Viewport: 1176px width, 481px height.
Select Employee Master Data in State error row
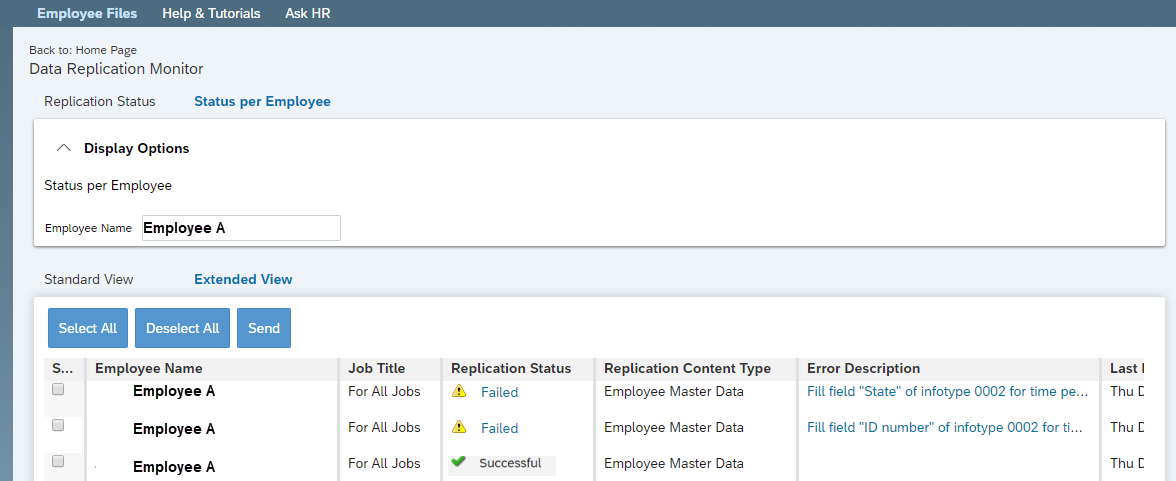pyautogui.click(x=674, y=391)
